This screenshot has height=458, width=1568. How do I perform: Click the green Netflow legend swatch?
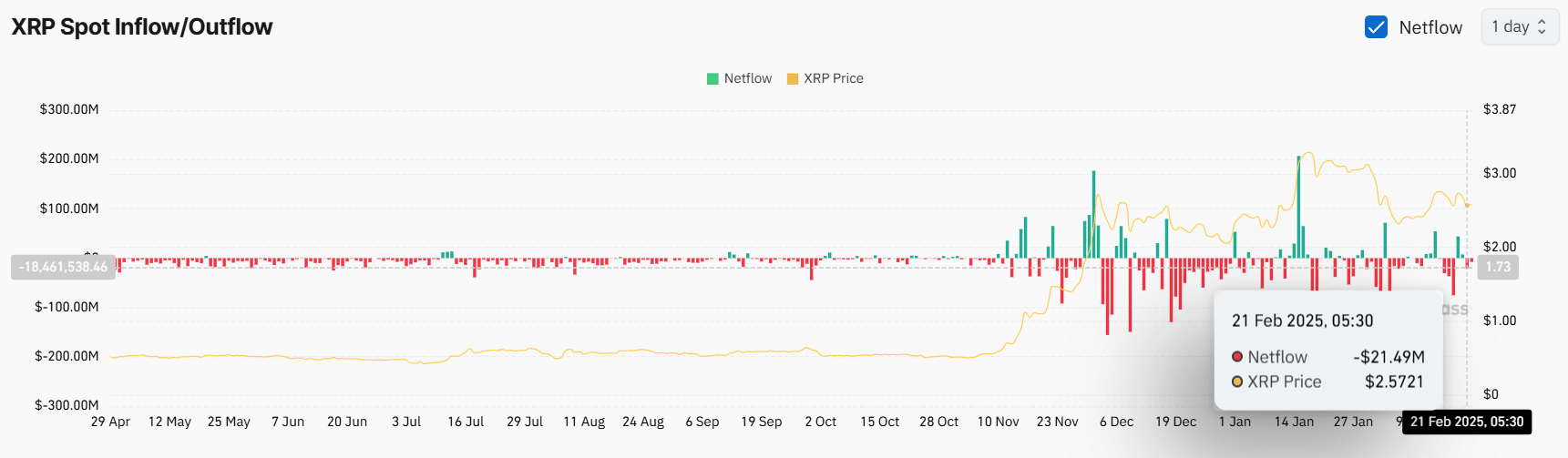point(712,79)
